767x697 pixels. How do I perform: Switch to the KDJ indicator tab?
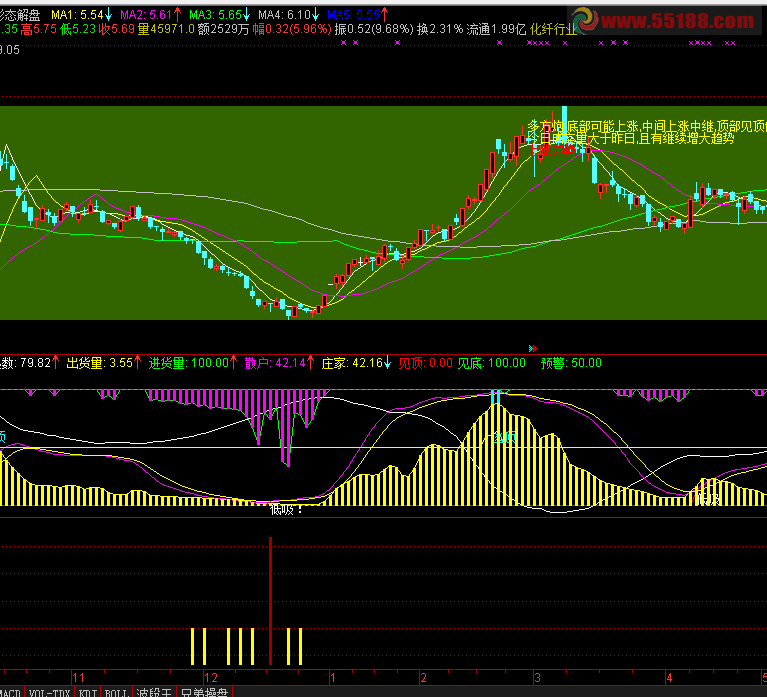tap(88, 693)
